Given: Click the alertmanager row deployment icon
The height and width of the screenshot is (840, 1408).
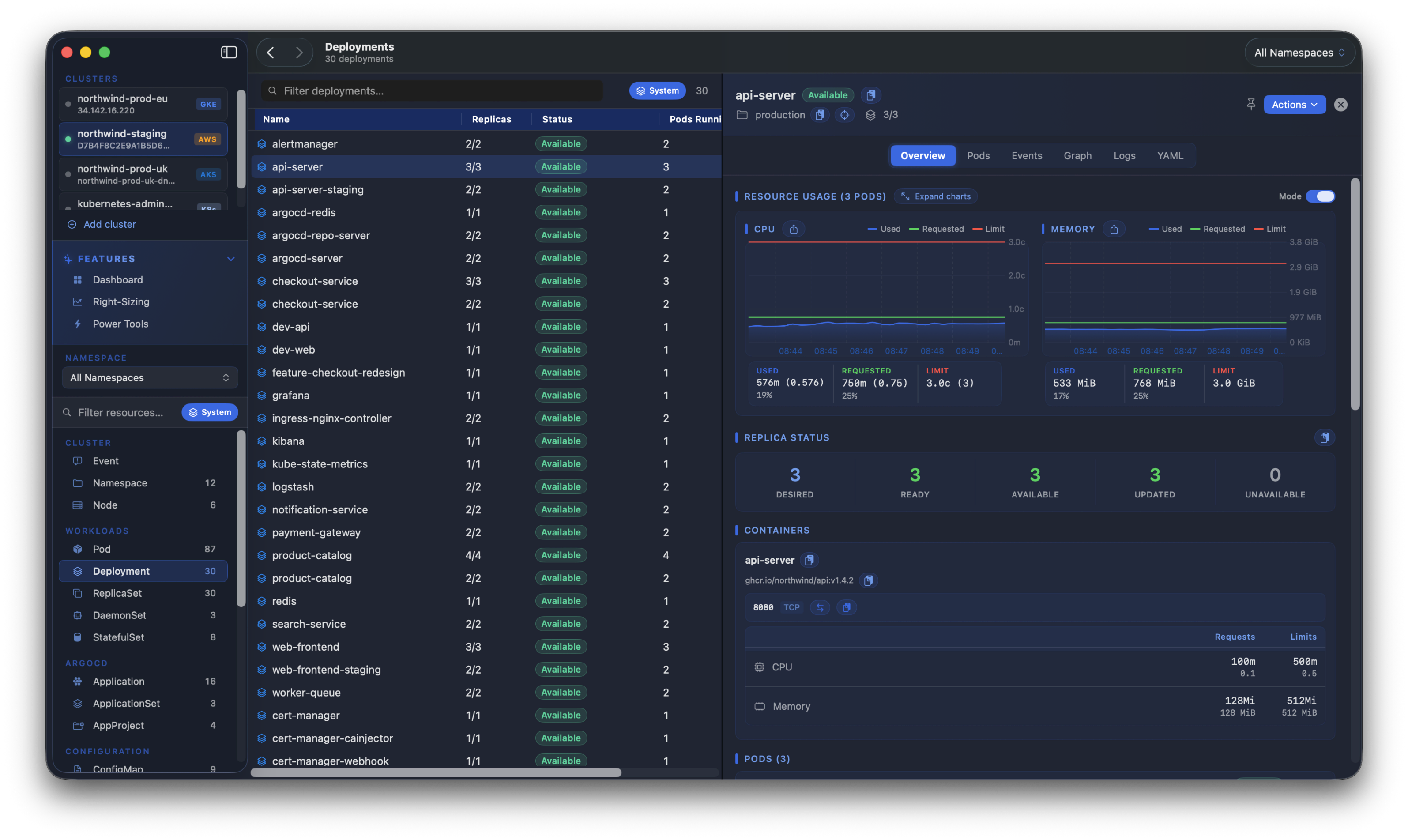Looking at the screenshot, I should pyautogui.click(x=261, y=144).
